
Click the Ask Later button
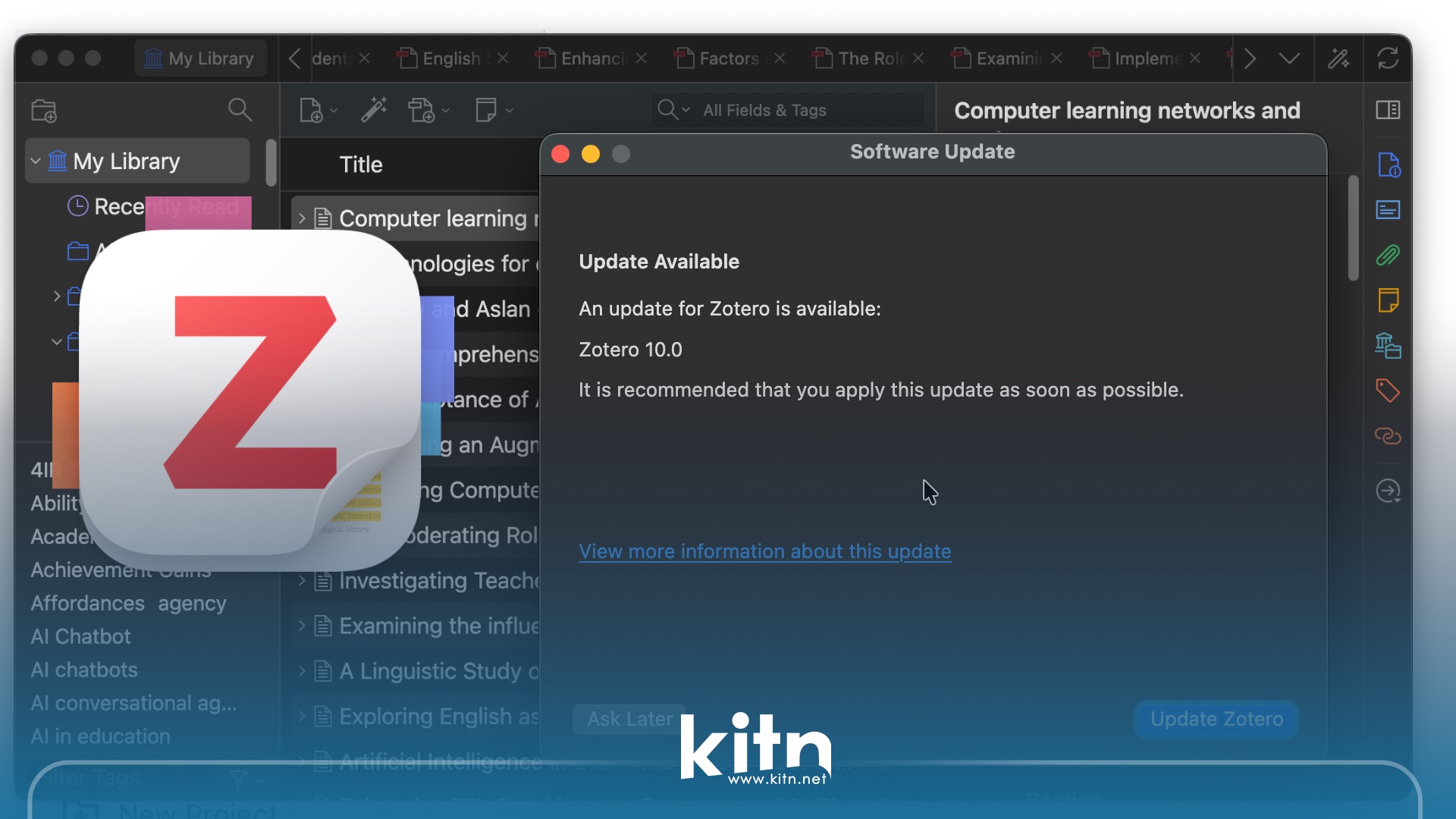(629, 719)
